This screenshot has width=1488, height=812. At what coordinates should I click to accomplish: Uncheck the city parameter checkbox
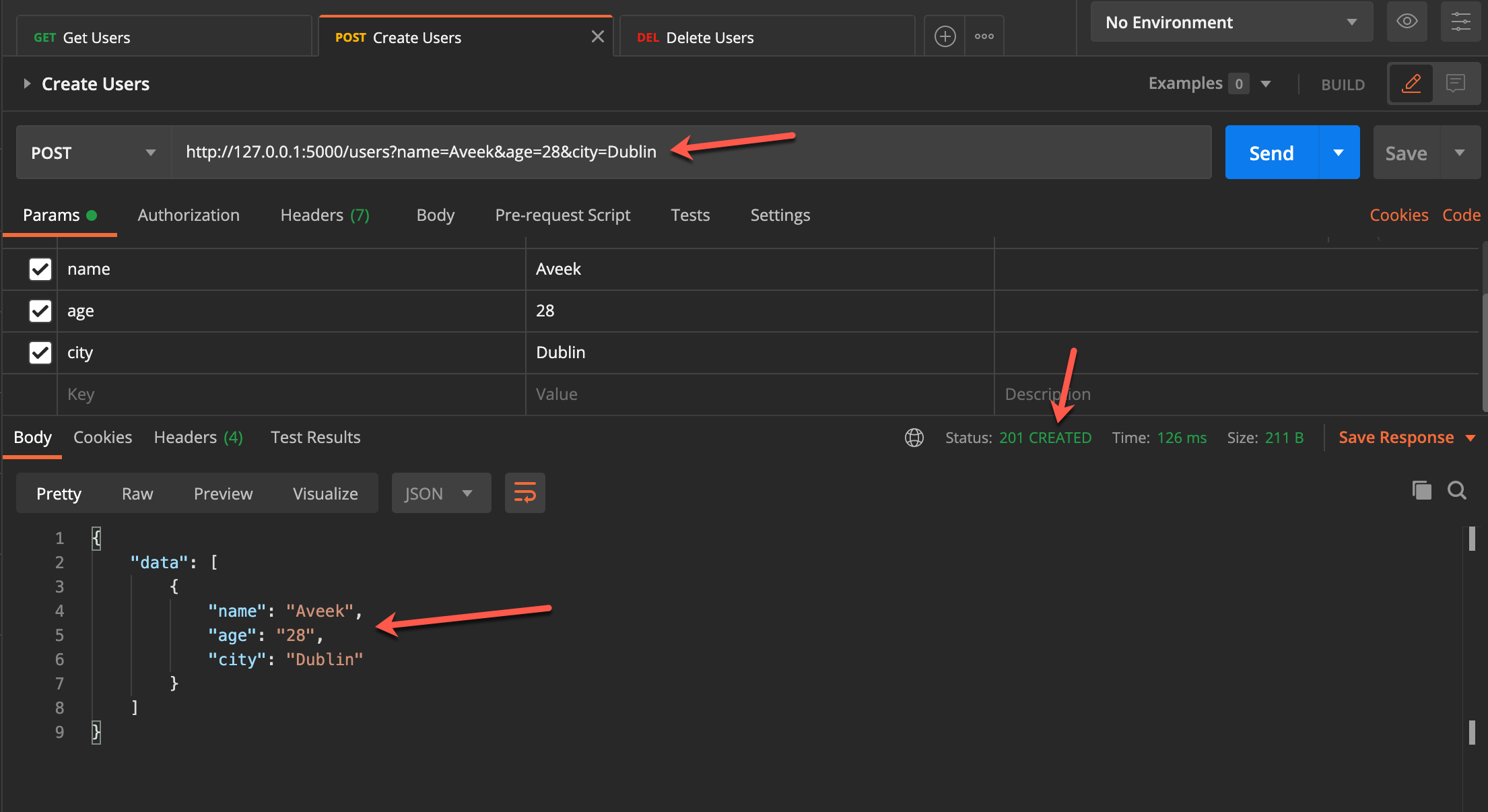[40, 352]
